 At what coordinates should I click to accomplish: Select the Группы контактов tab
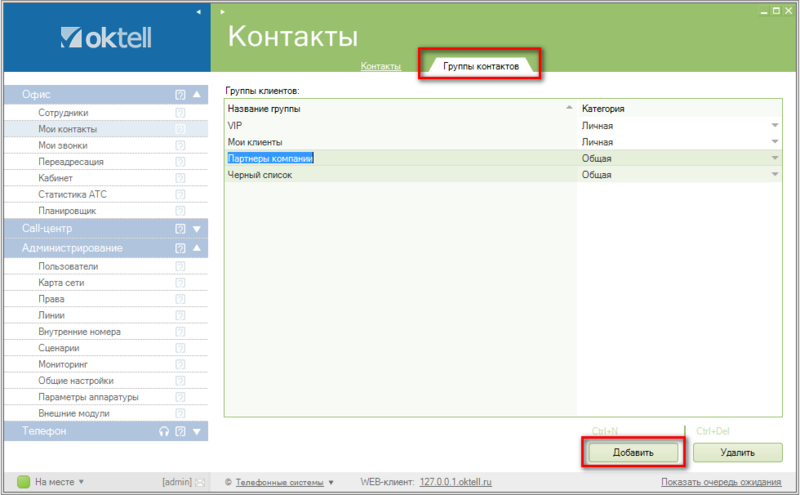pyautogui.click(x=480, y=66)
